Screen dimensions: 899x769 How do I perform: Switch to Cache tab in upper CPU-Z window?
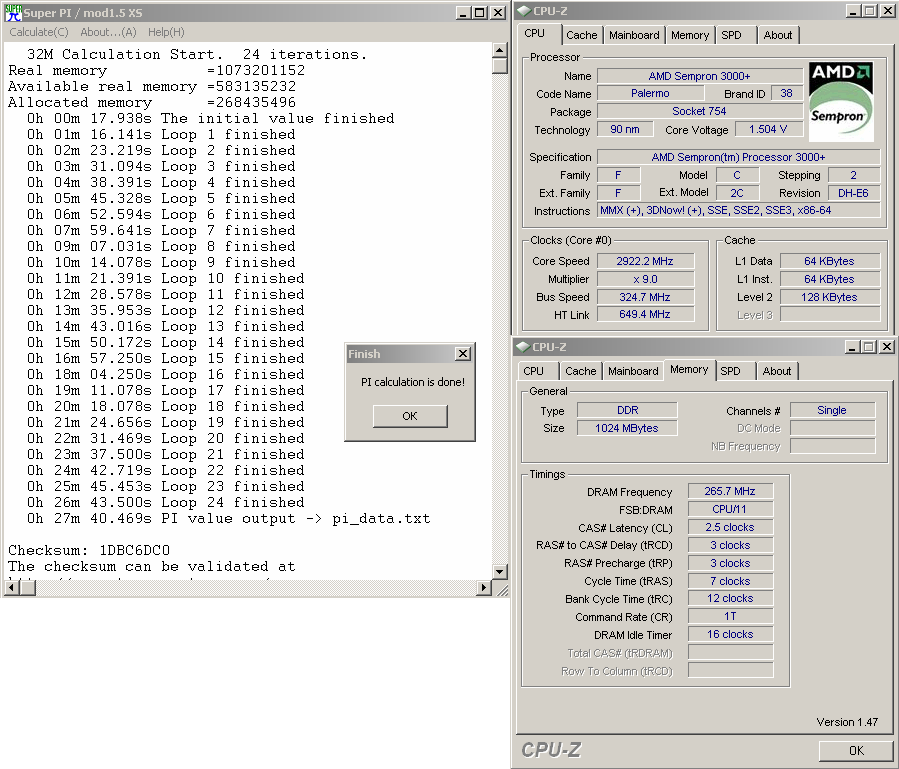pos(581,35)
